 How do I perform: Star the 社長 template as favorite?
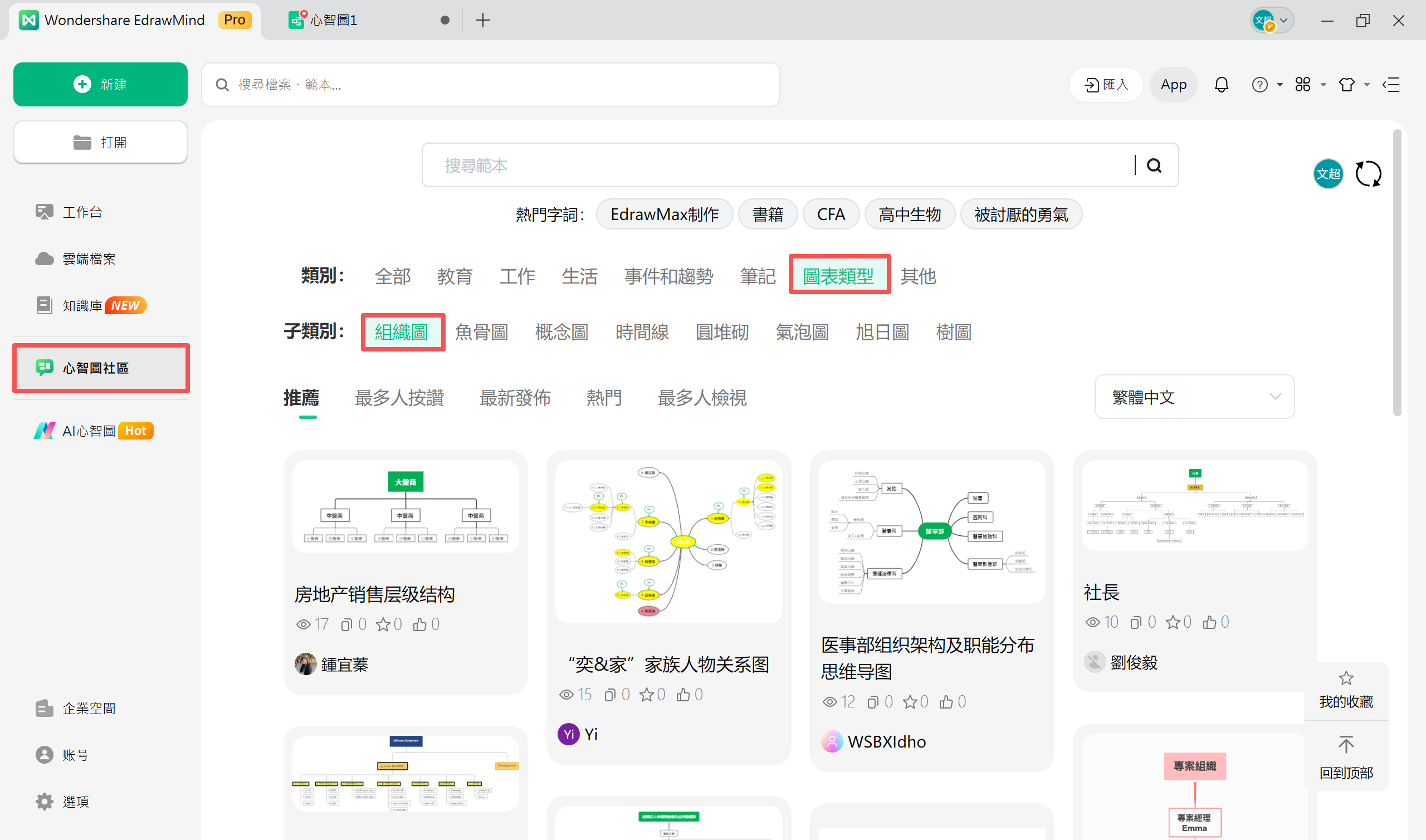click(x=1173, y=622)
